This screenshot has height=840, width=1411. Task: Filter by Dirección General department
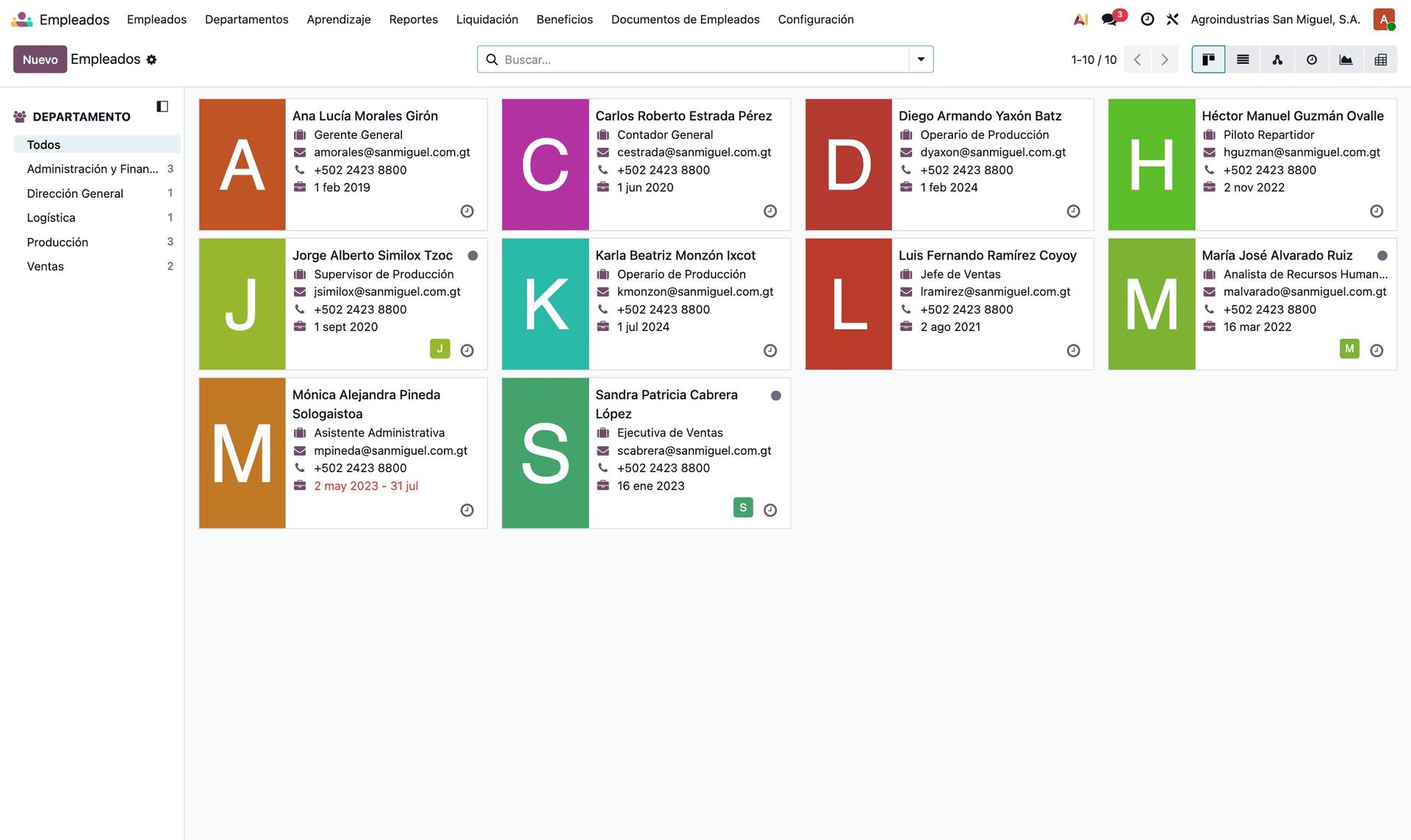[97, 193]
